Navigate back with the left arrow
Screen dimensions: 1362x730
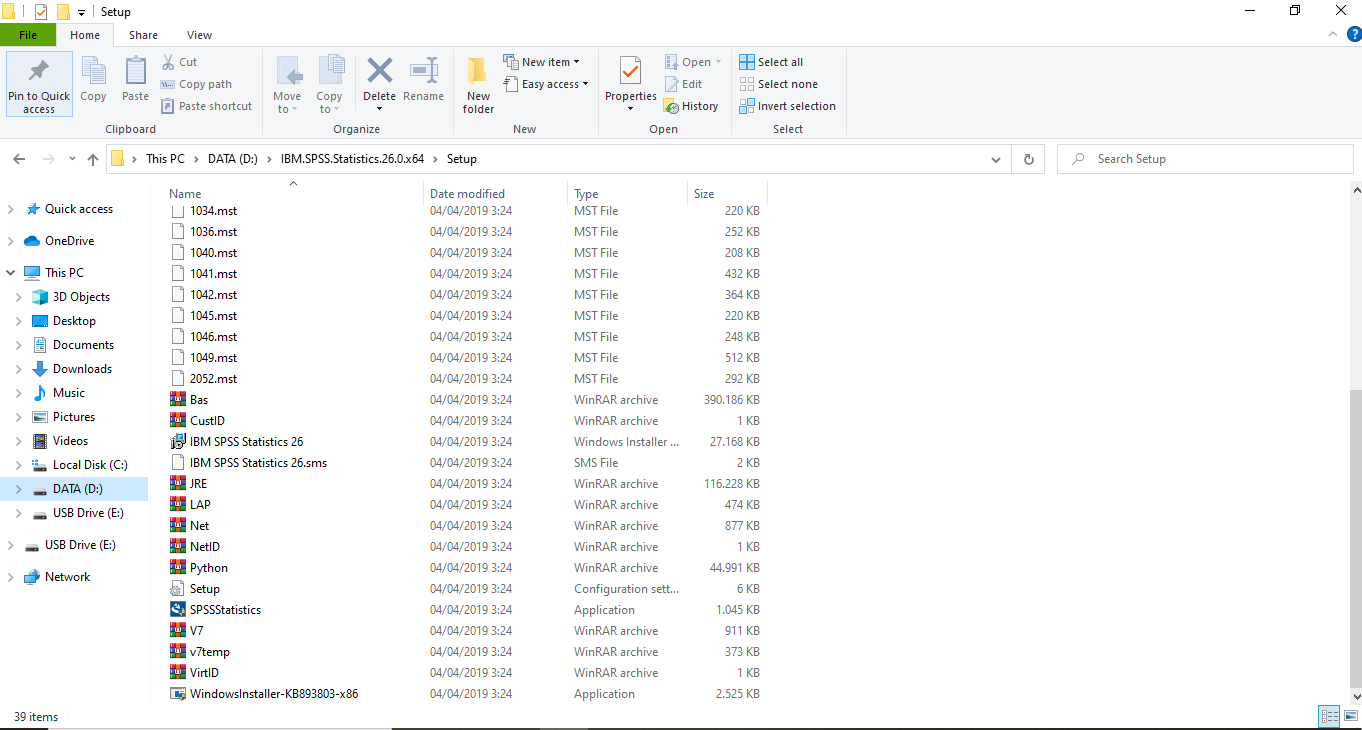[x=19, y=159]
